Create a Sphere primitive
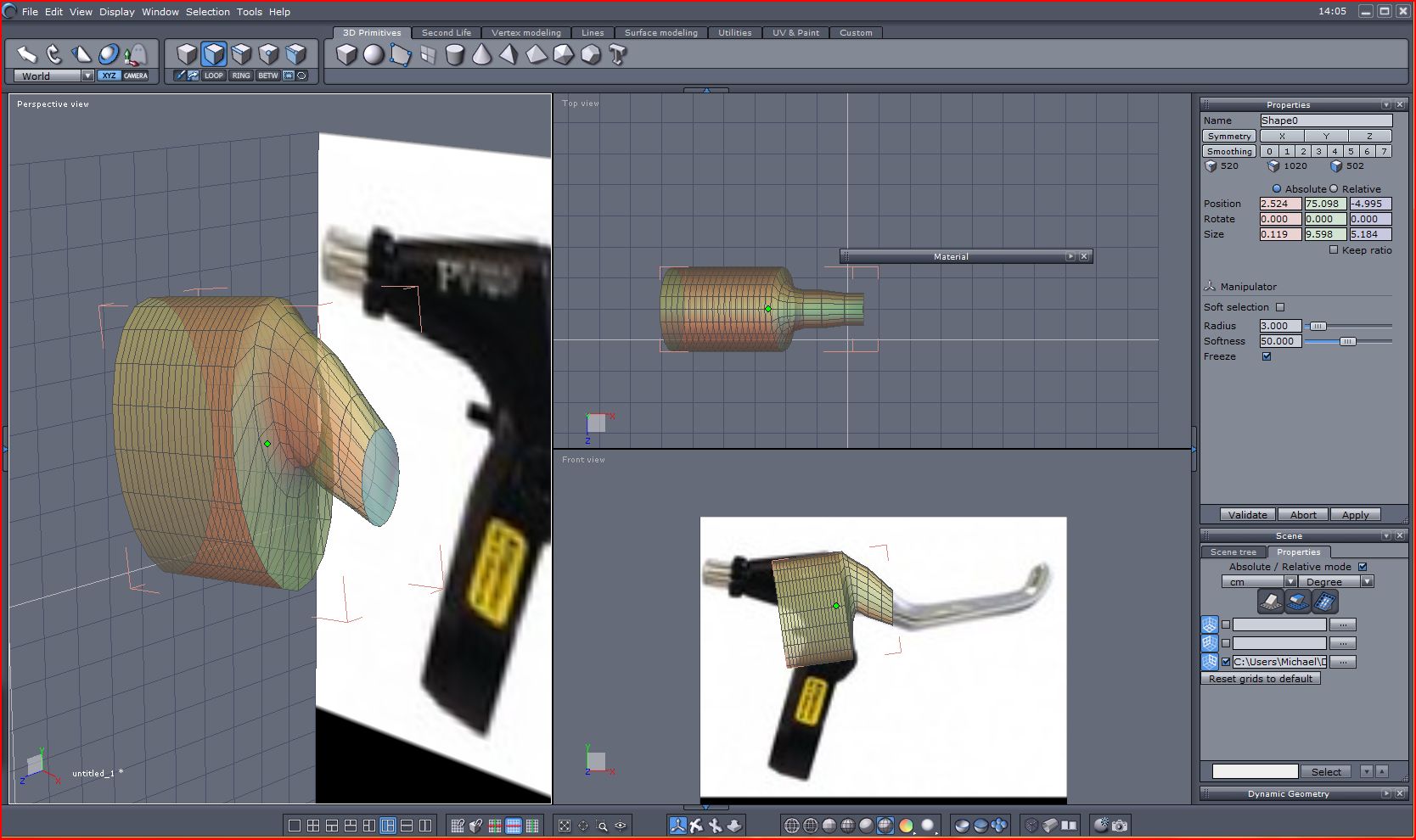Image resolution: width=1416 pixels, height=840 pixels. coord(374,55)
